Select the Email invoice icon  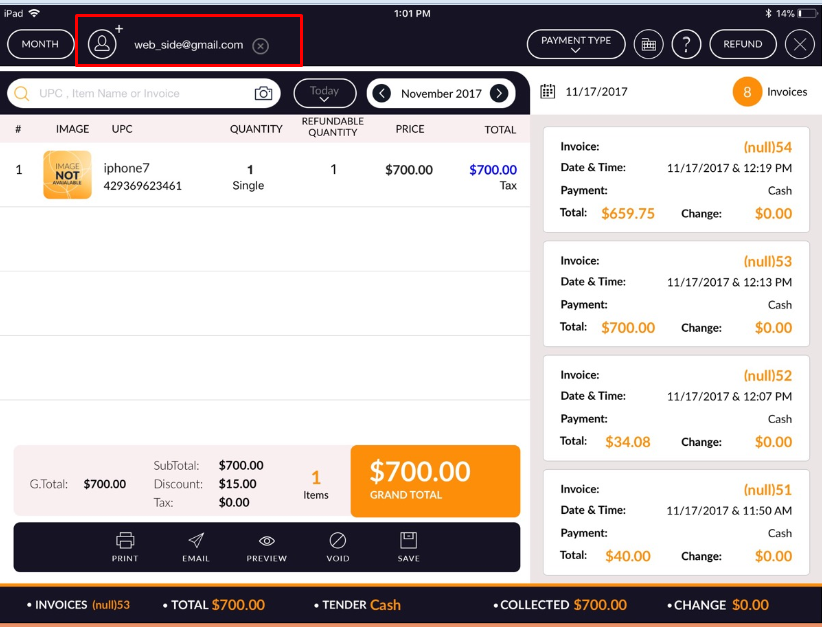pyautogui.click(x=195, y=547)
